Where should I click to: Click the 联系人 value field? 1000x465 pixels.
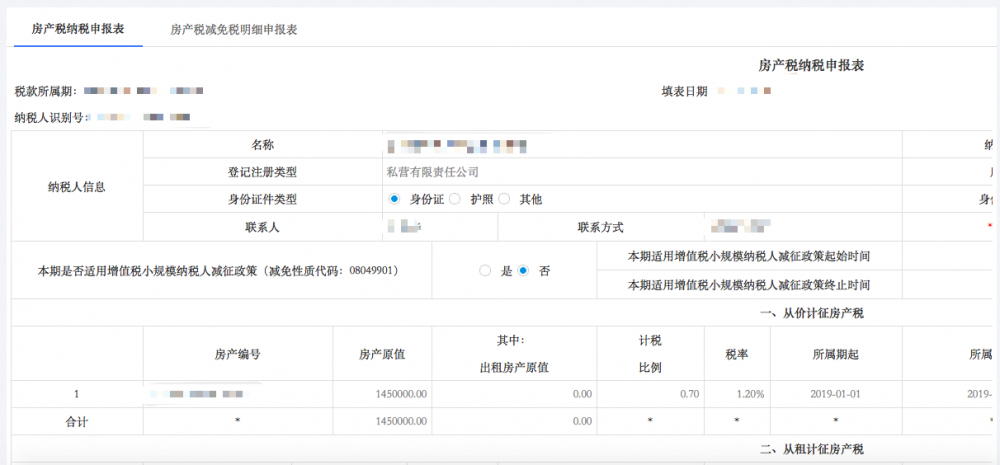(x=453, y=227)
